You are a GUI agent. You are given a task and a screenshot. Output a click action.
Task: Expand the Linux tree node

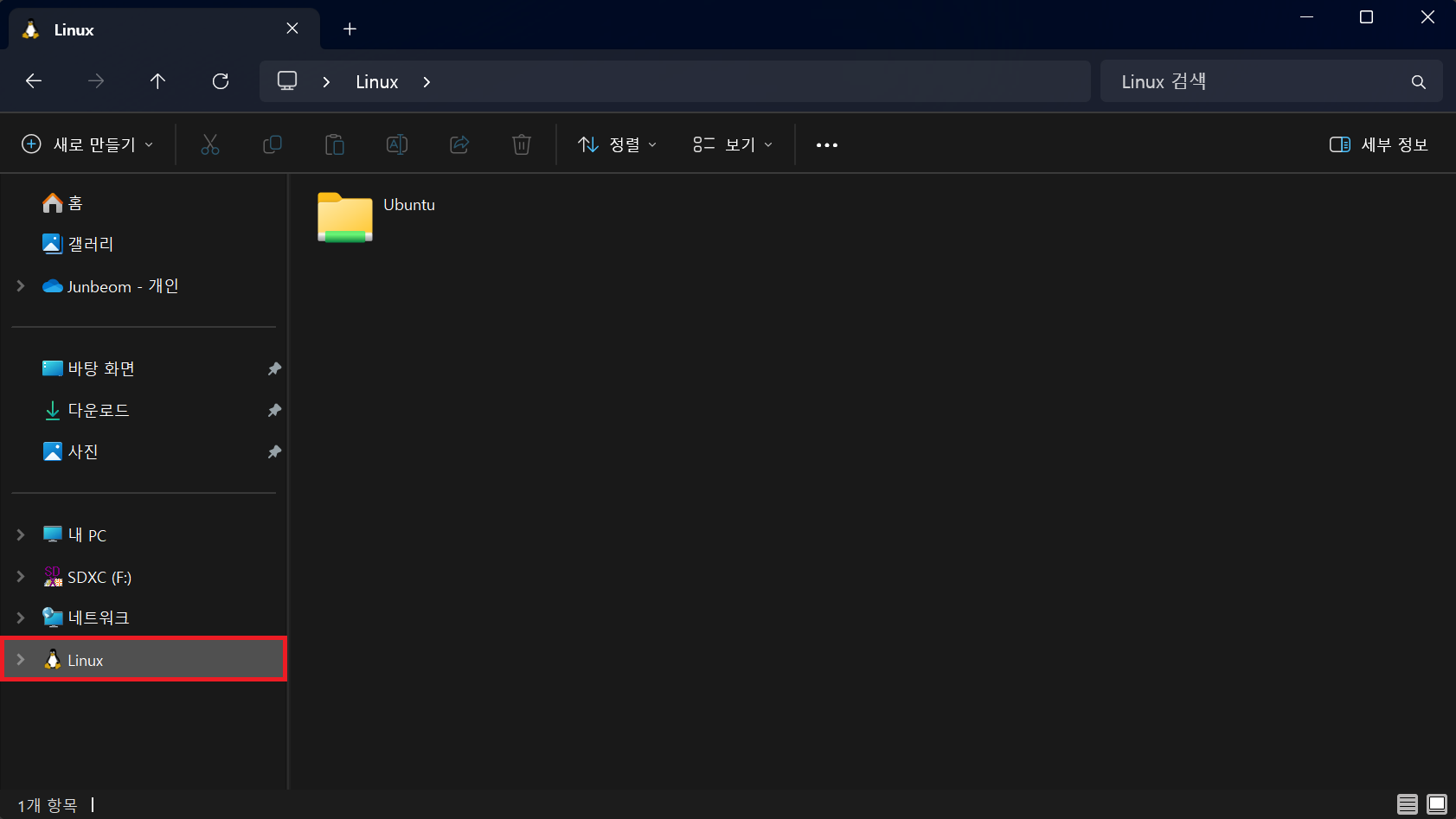pyautogui.click(x=21, y=660)
